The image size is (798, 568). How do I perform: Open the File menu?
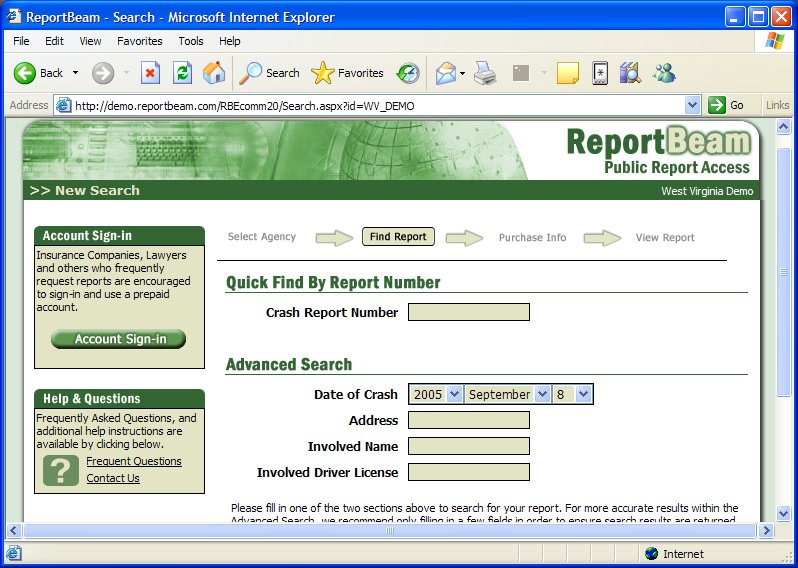click(21, 41)
